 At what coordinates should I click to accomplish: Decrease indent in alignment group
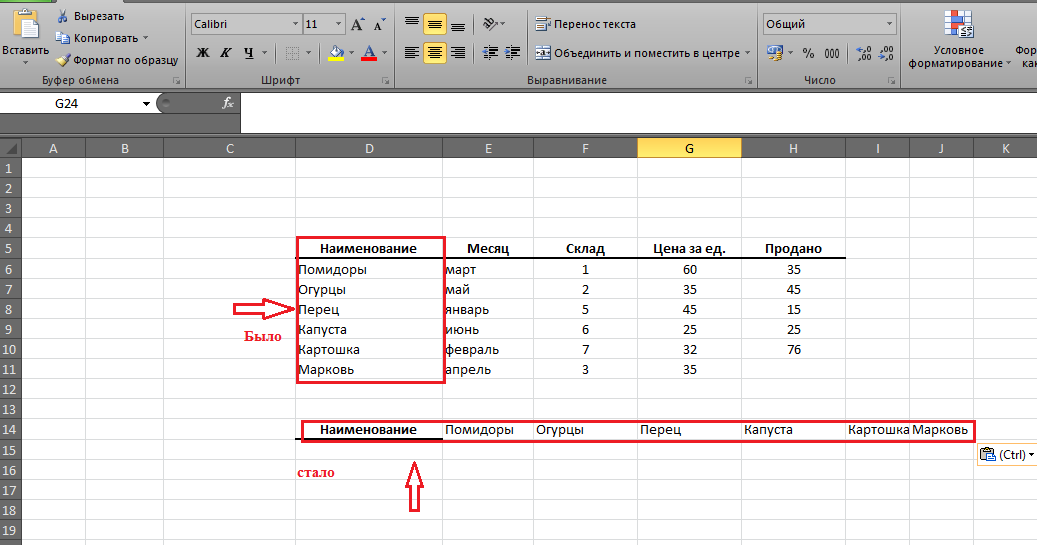490,52
